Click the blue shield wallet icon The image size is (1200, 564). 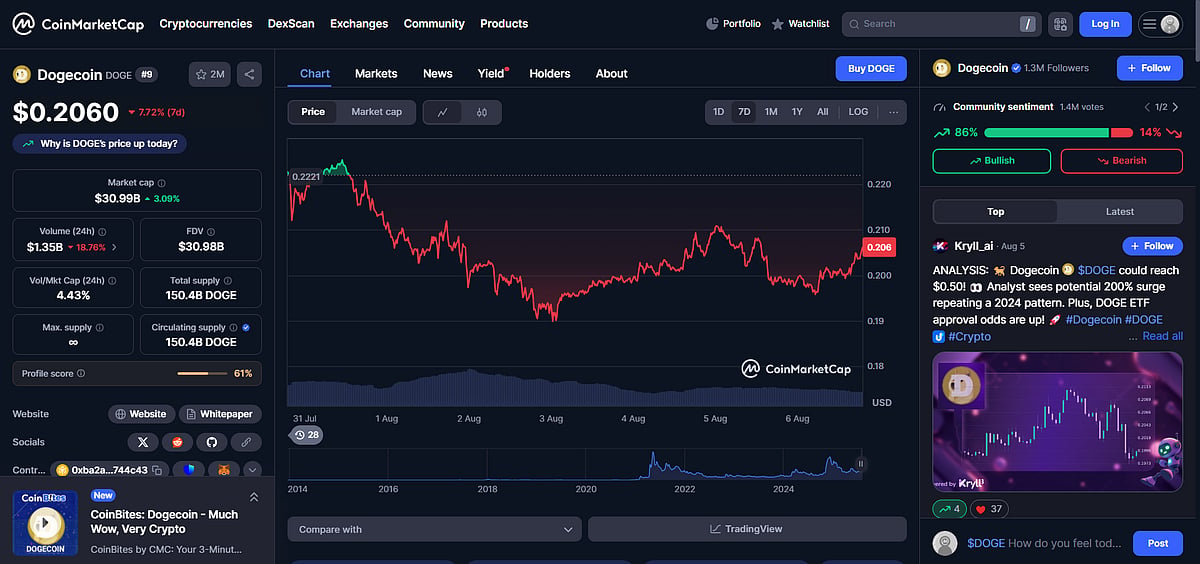click(189, 470)
